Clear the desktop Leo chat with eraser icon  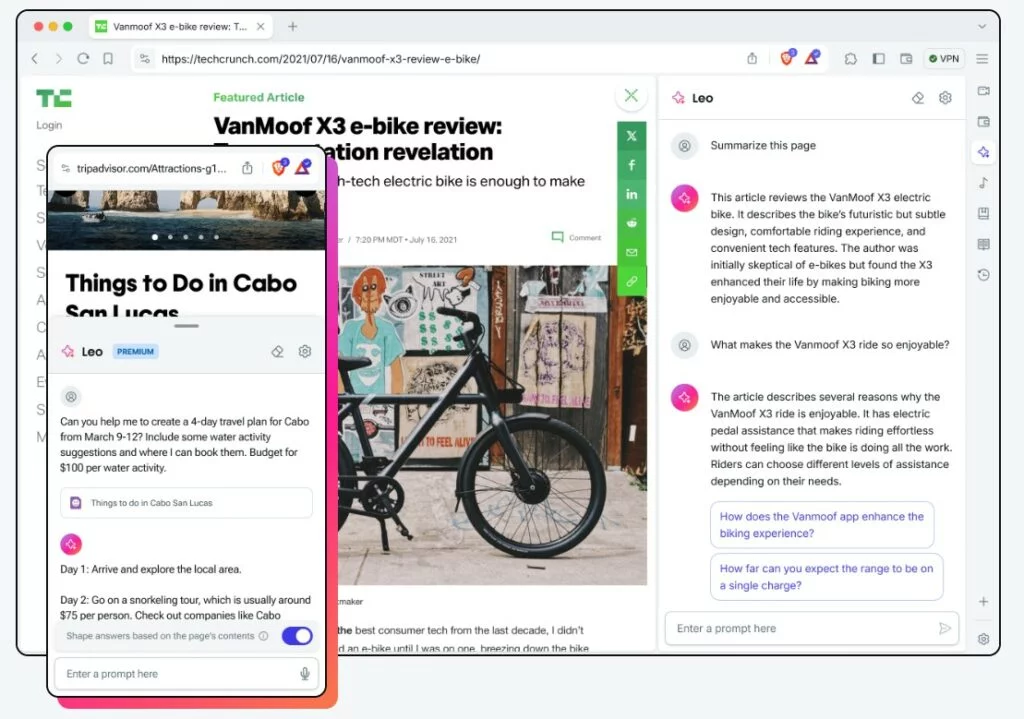[918, 98]
